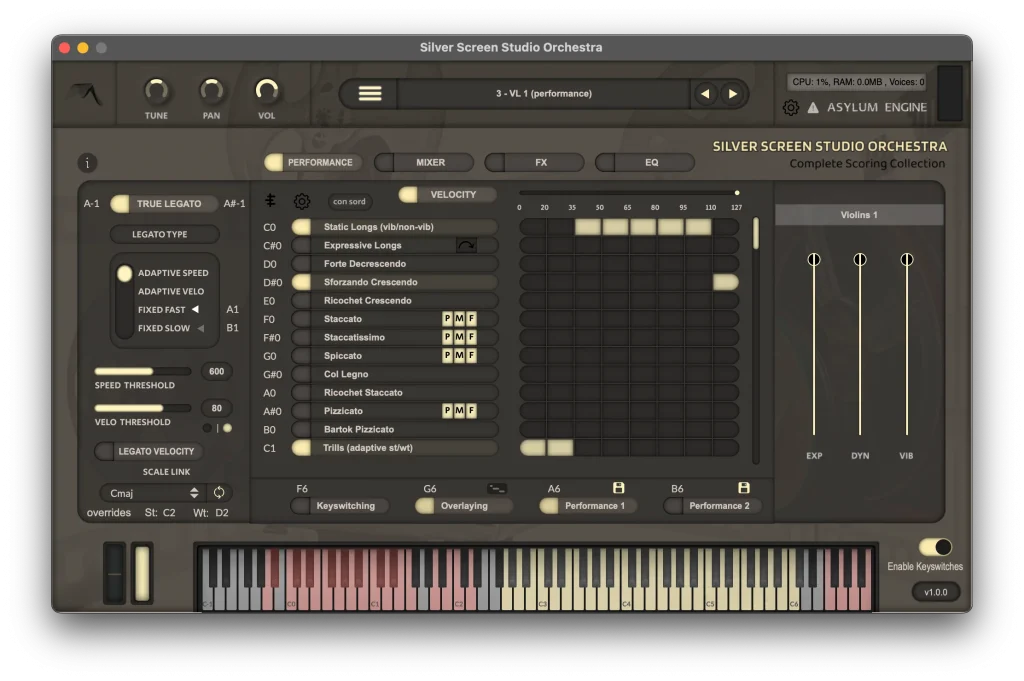The height and width of the screenshot is (681, 1024).
Task: Select Adaptive Velo legato type
Action: tap(170, 291)
